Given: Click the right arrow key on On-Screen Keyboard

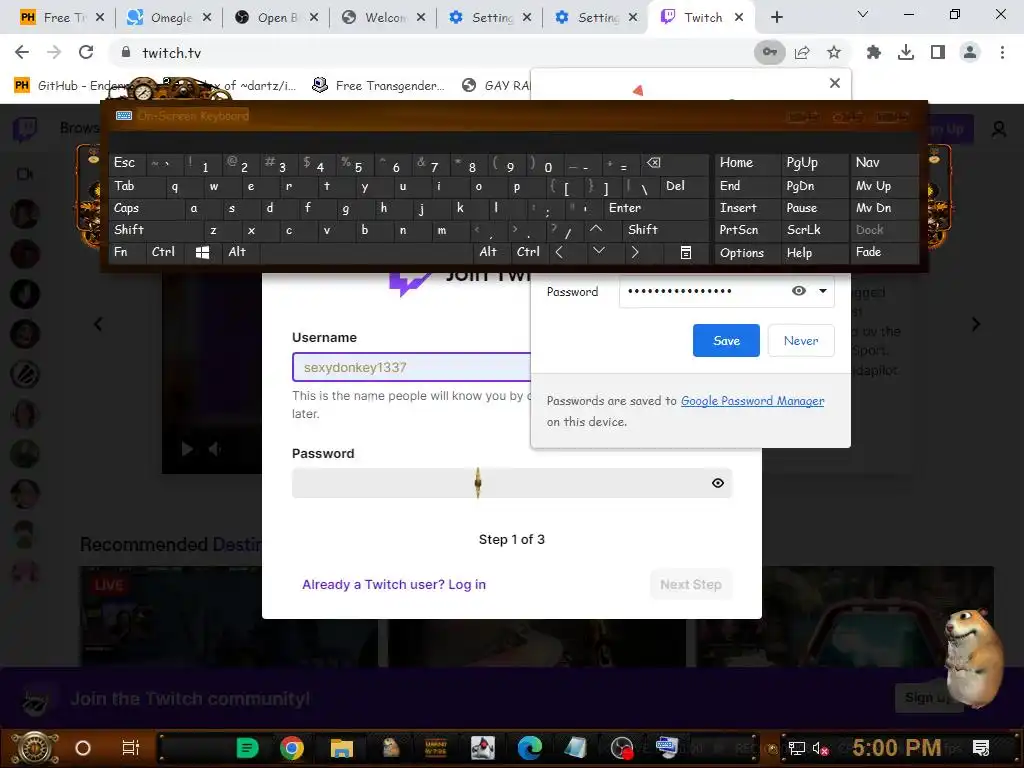Looking at the screenshot, I should (x=634, y=252).
